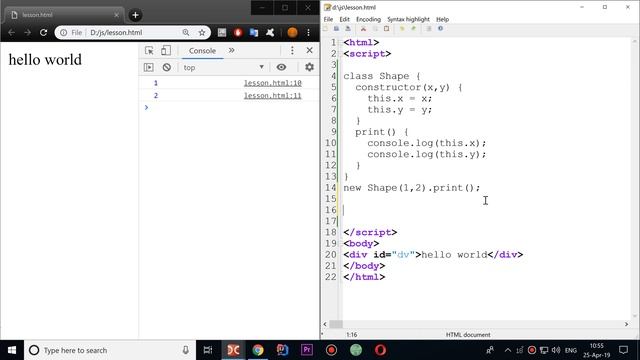Open the Syntax highlight menu
Viewport: 640px width, 360px height.
point(408,19)
